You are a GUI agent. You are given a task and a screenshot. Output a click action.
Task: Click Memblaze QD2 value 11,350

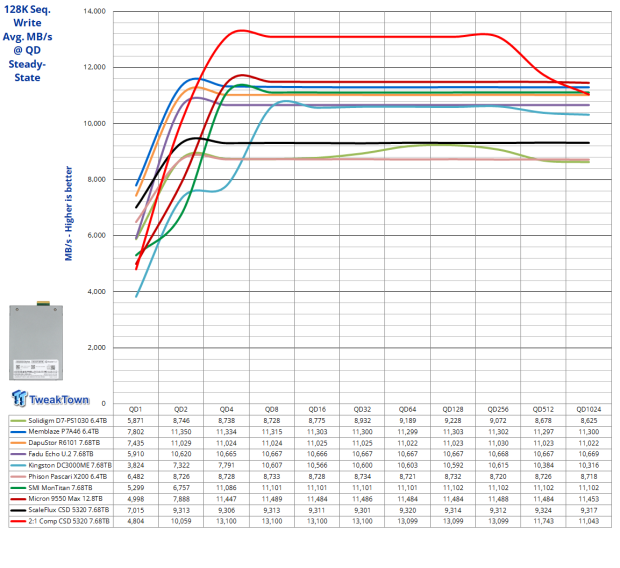pos(181,432)
